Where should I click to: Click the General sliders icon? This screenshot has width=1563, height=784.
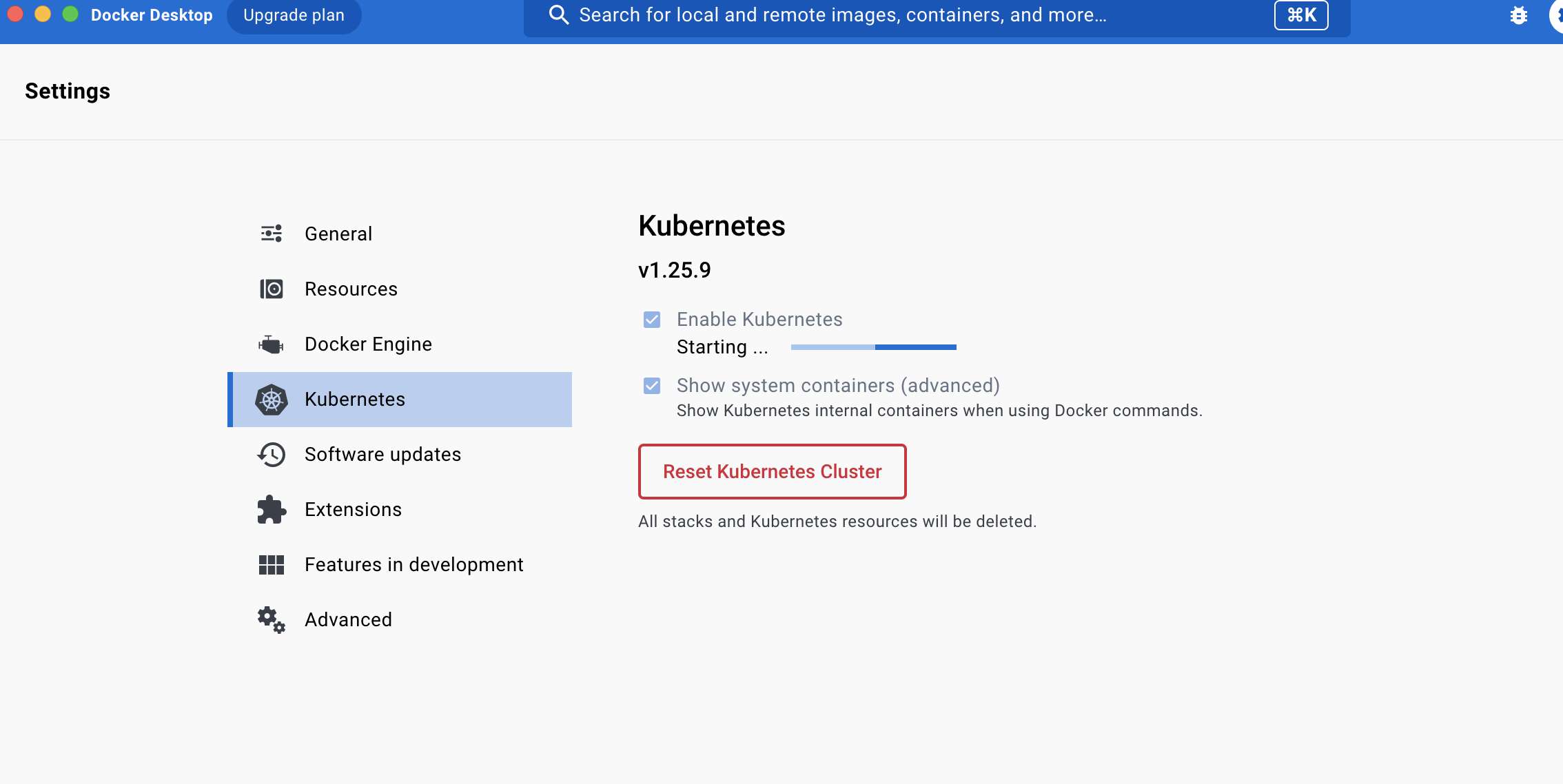(x=272, y=234)
